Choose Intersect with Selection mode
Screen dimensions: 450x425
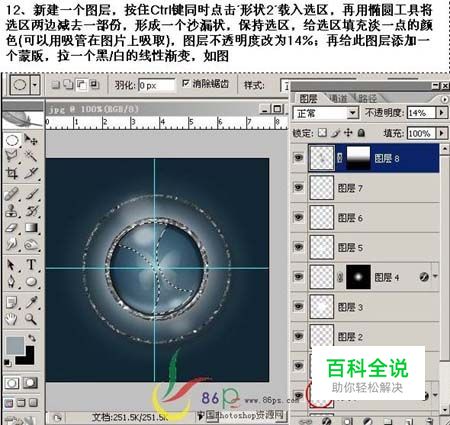tap(94, 85)
